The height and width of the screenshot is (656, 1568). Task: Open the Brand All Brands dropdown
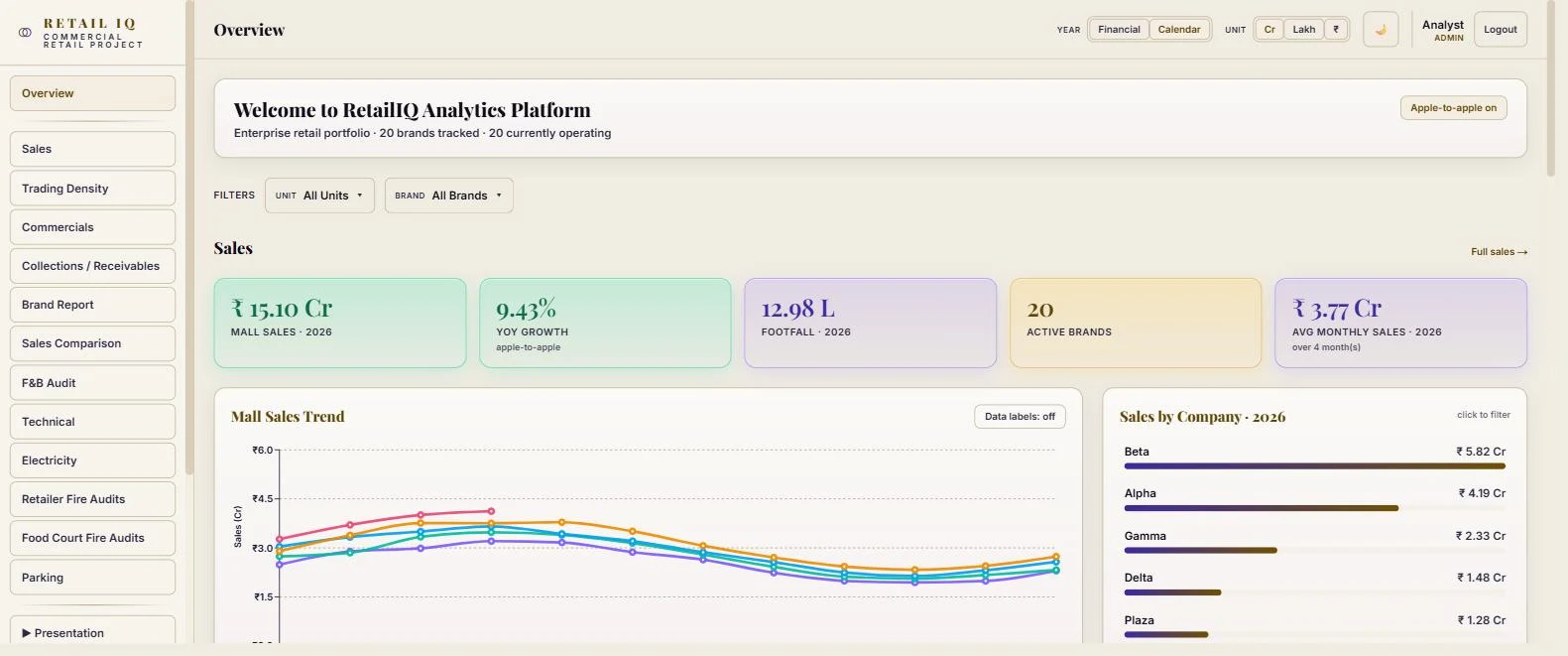click(448, 196)
